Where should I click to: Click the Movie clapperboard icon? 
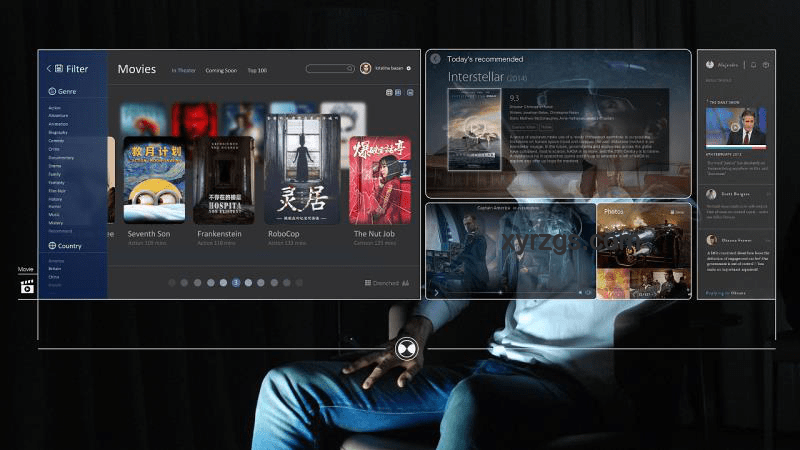pos(27,287)
